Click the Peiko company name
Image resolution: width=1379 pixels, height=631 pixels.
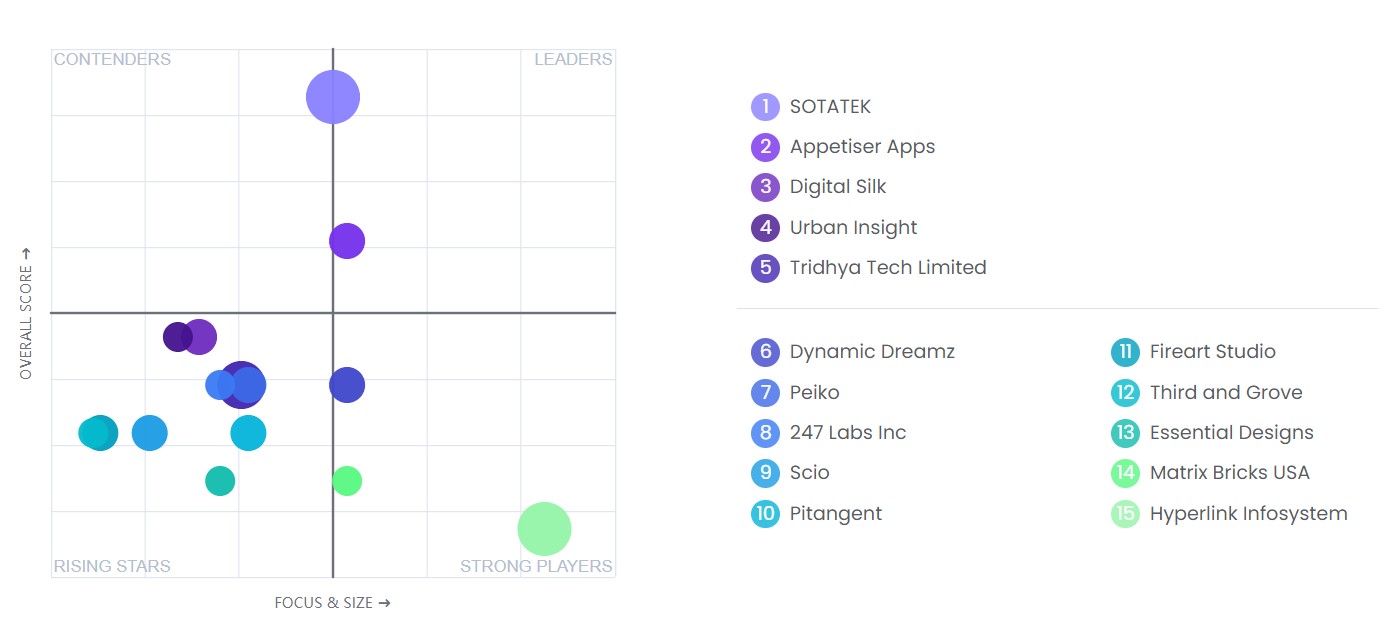814,393
